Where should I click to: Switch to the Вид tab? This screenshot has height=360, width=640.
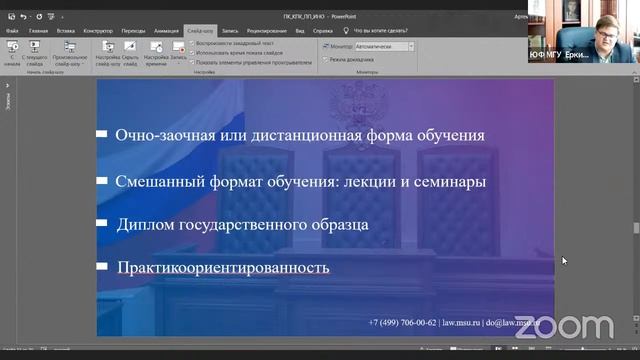(x=300, y=31)
